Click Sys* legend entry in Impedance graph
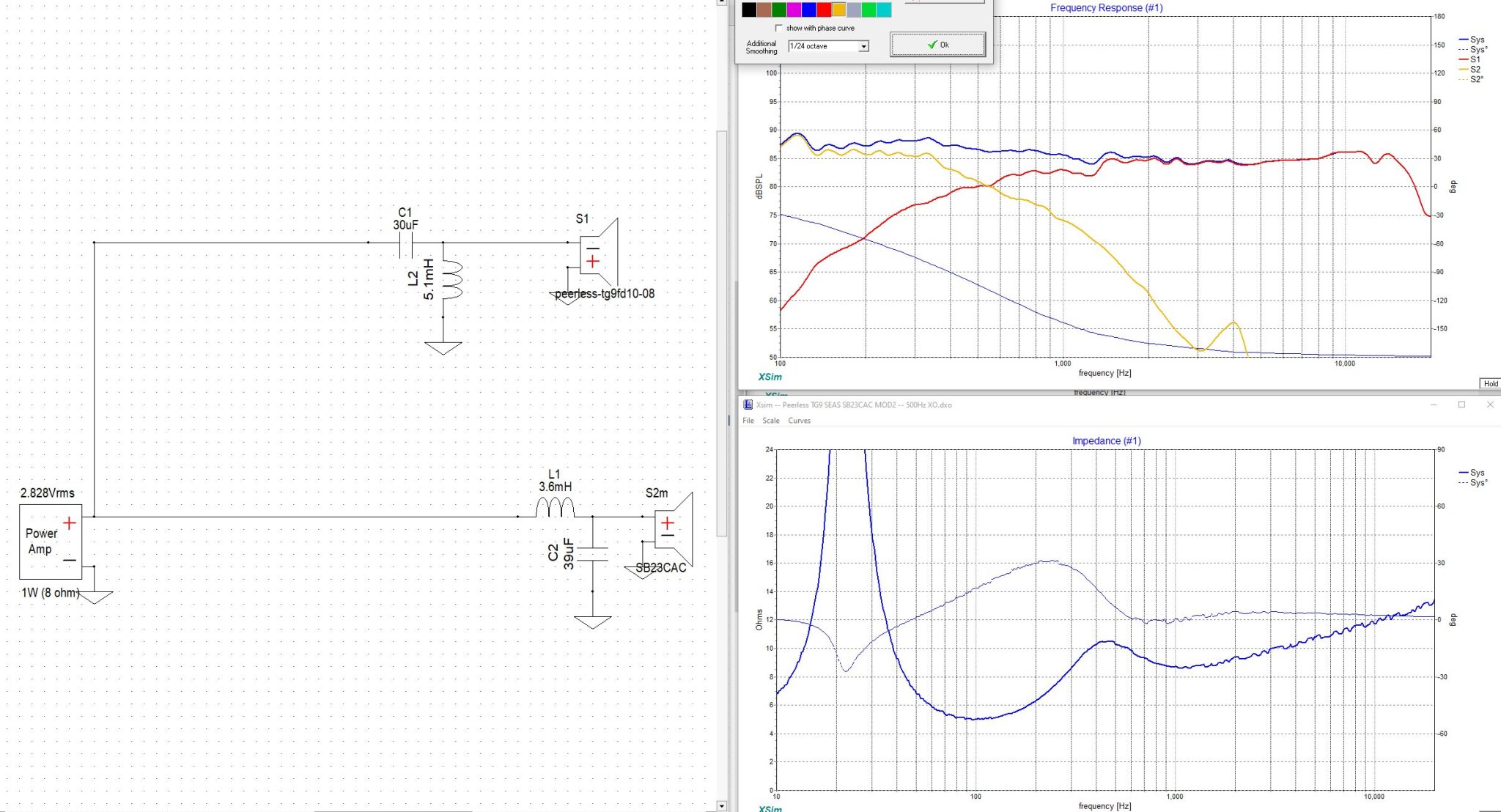Screen dimensions: 1501x812 (1473, 483)
